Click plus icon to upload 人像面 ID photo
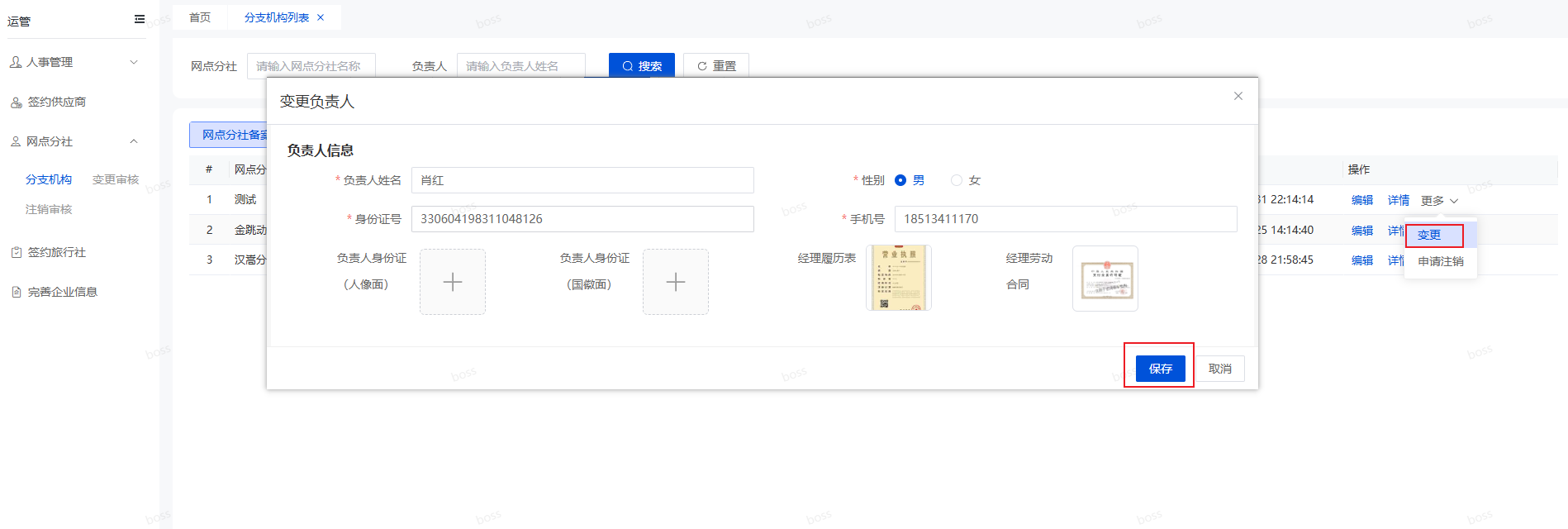1568x529 pixels. 452,282
